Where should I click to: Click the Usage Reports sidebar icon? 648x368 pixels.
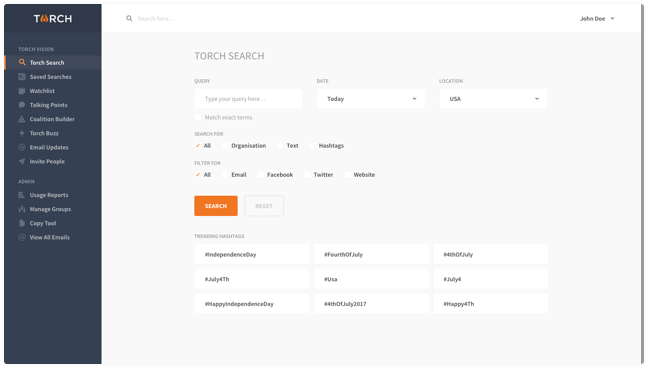(x=22, y=195)
